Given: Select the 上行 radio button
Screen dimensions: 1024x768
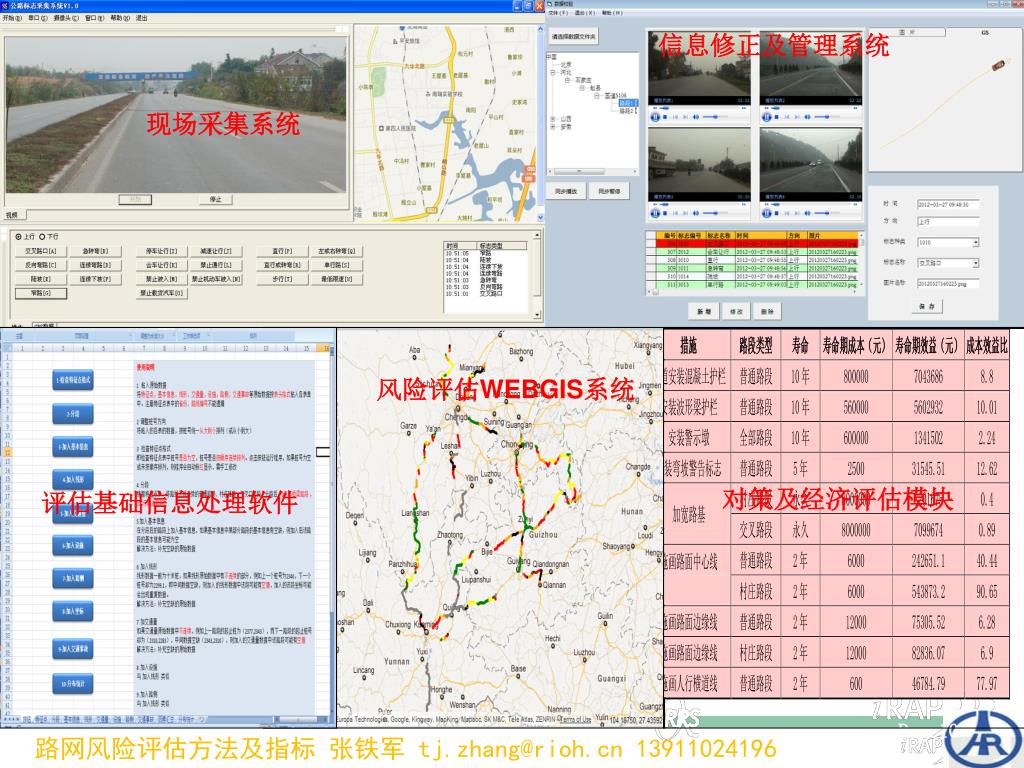Looking at the screenshot, I should pyautogui.click(x=18, y=236).
